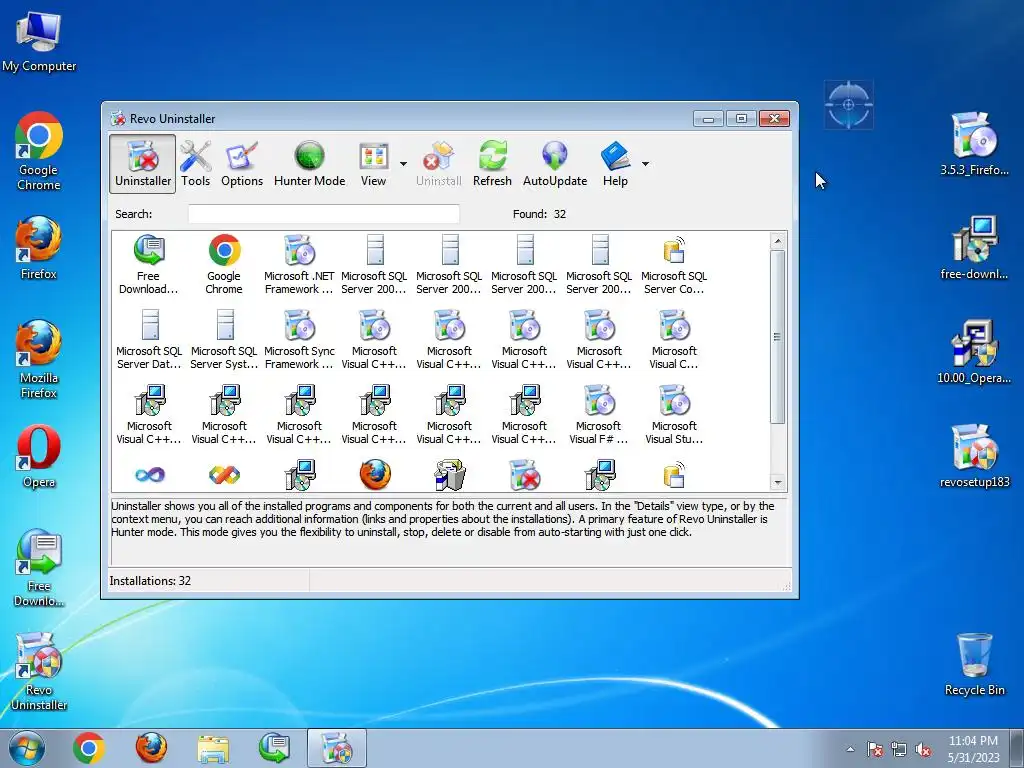Screen dimensions: 1024x768
Task: Show hidden system tray icons
Action: (x=850, y=749)
